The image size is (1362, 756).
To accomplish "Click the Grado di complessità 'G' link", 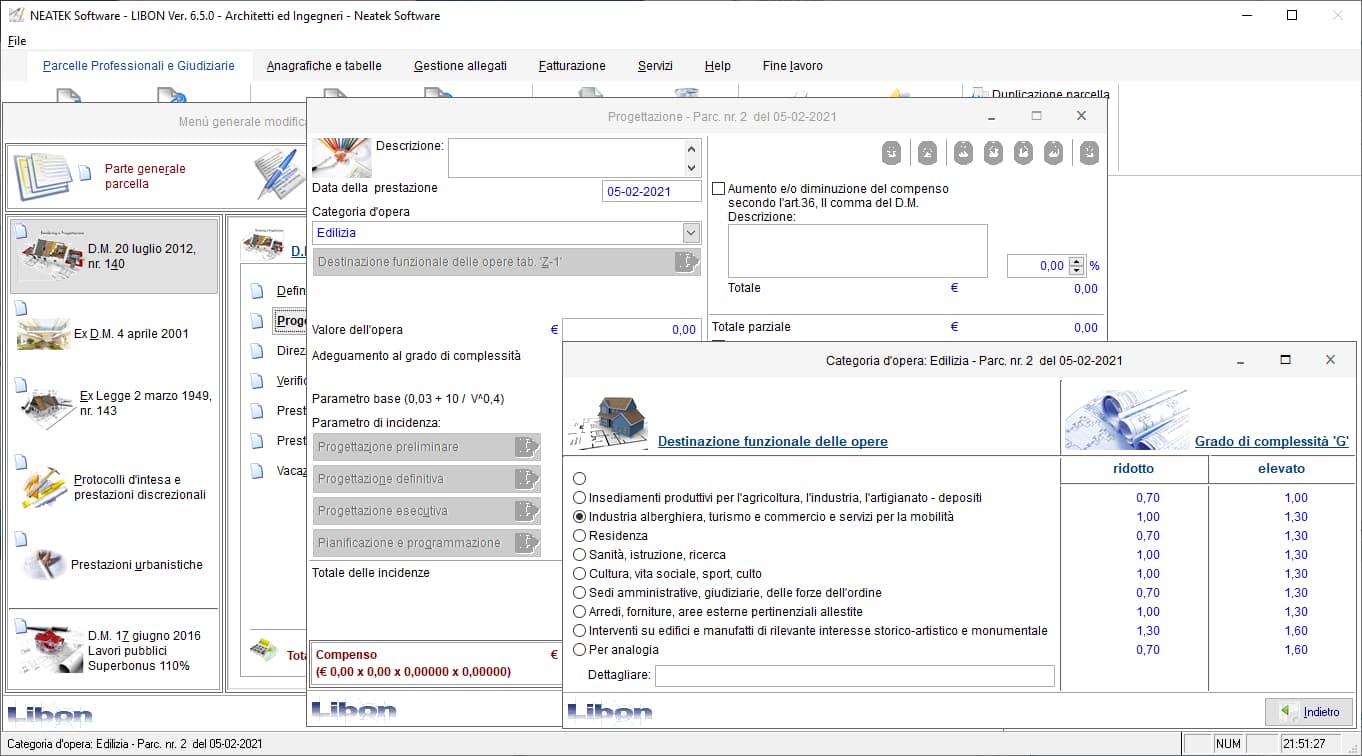I will [x=1272, y=441].
